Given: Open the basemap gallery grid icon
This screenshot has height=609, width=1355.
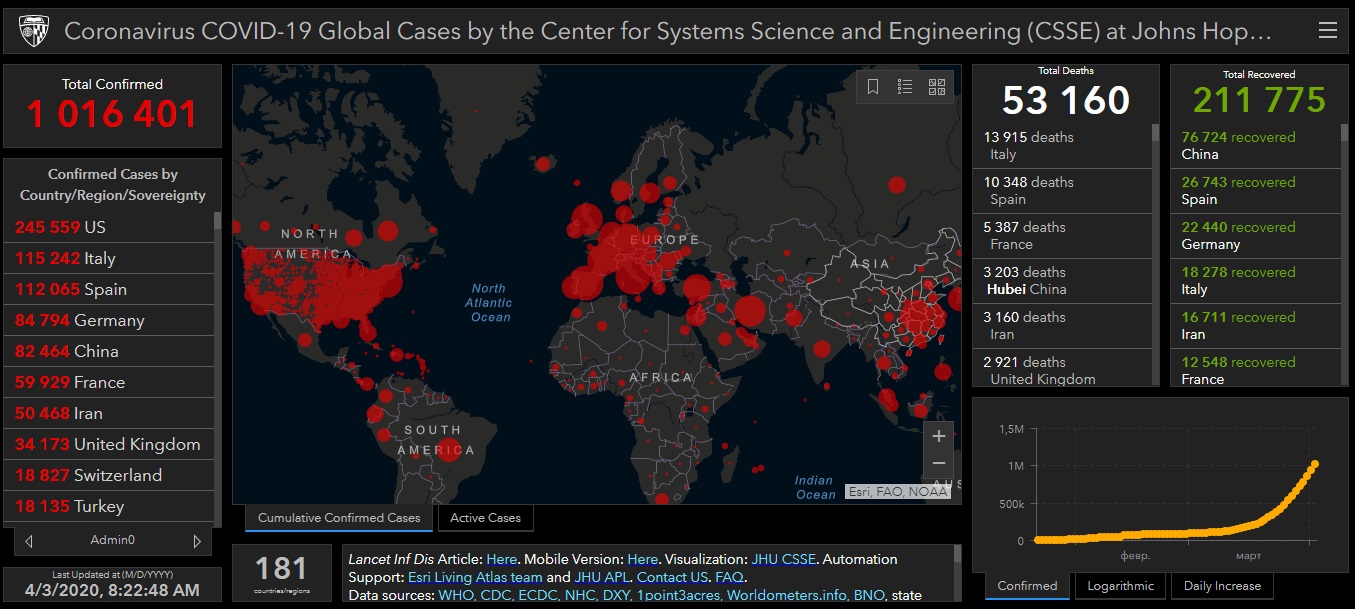Looking at the screenshot, I should click(x=937, y=87).
